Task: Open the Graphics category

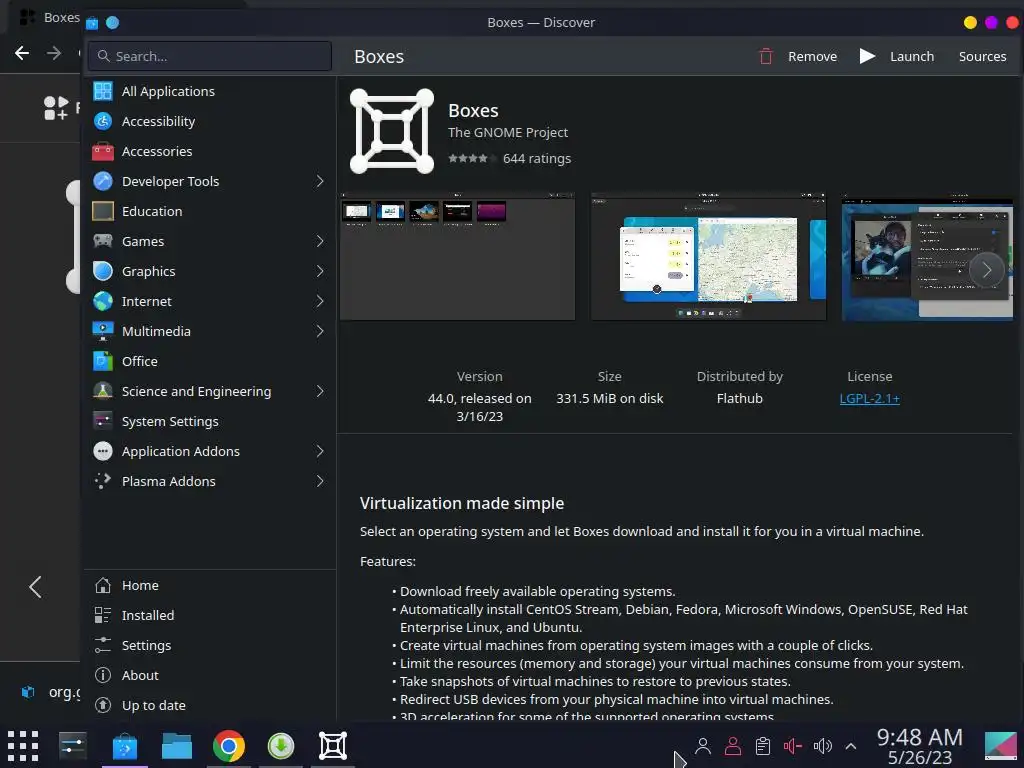Action: pos(209,272)
